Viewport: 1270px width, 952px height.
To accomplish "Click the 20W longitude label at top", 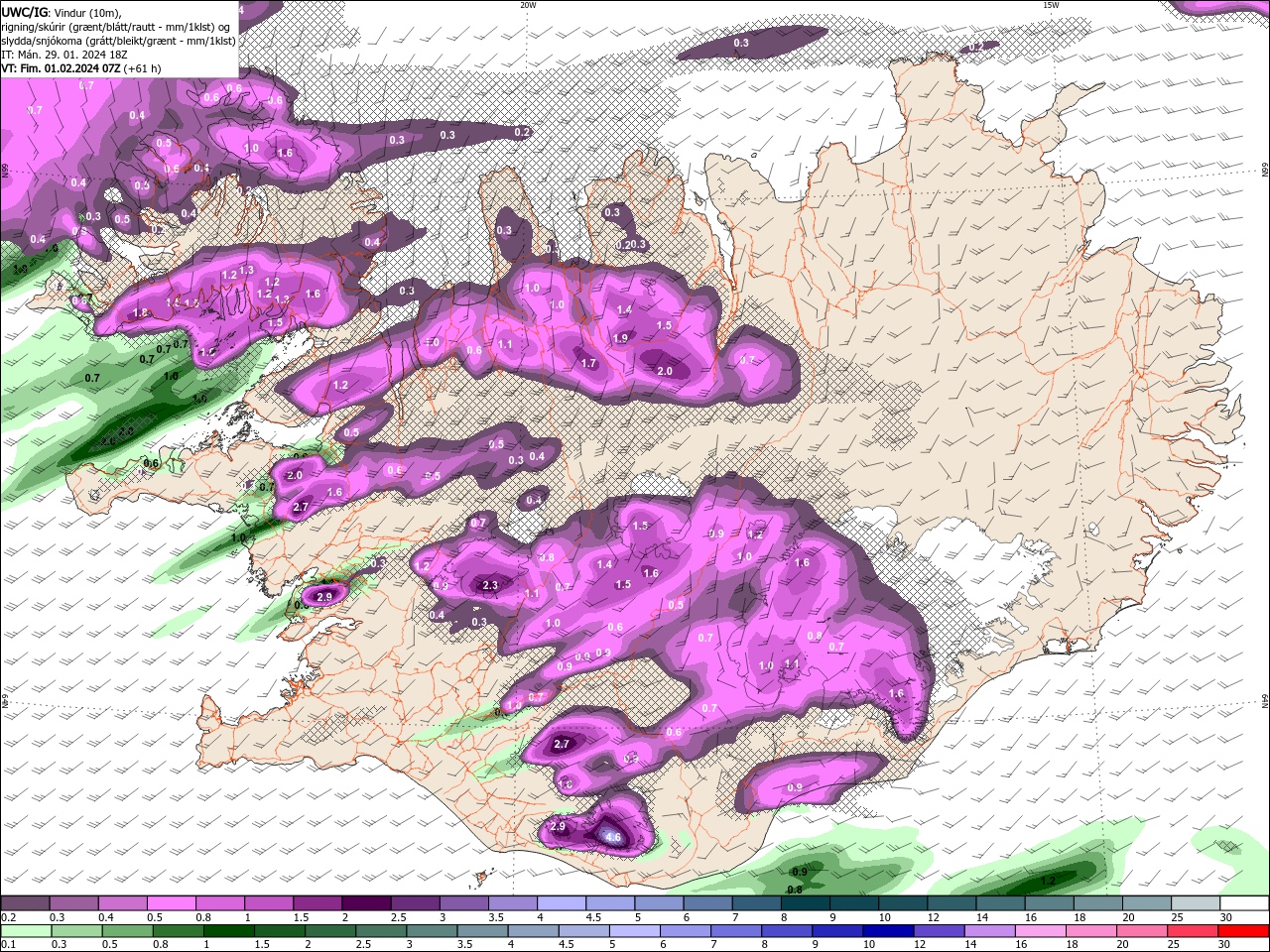I will 528,5.
